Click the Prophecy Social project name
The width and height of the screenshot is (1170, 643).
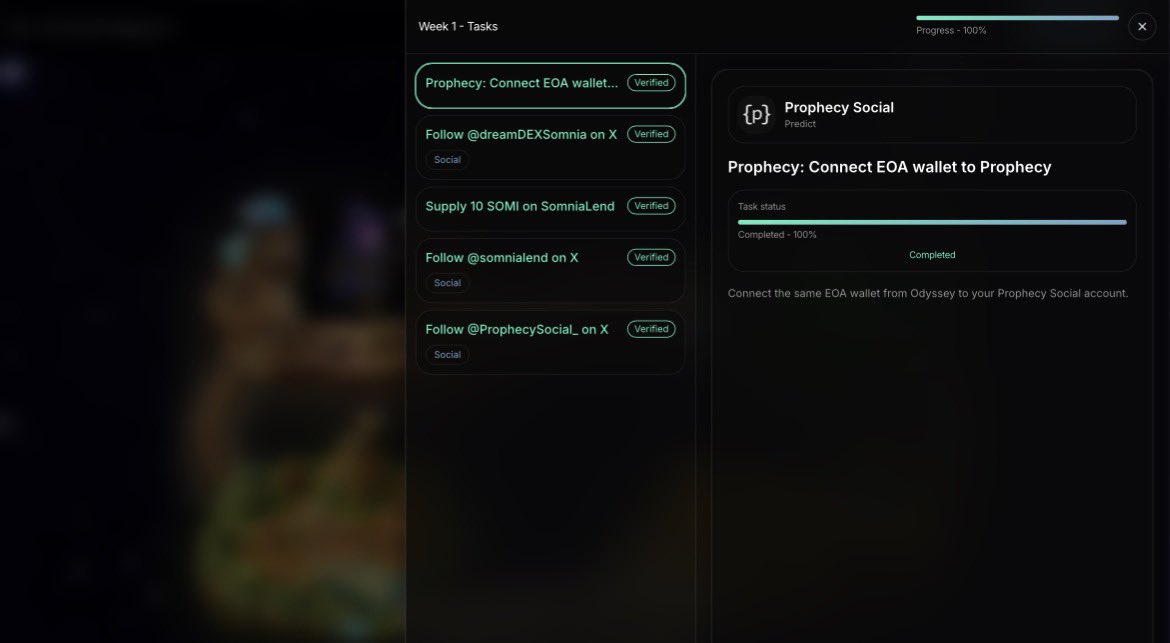click(x=839, y=107)
